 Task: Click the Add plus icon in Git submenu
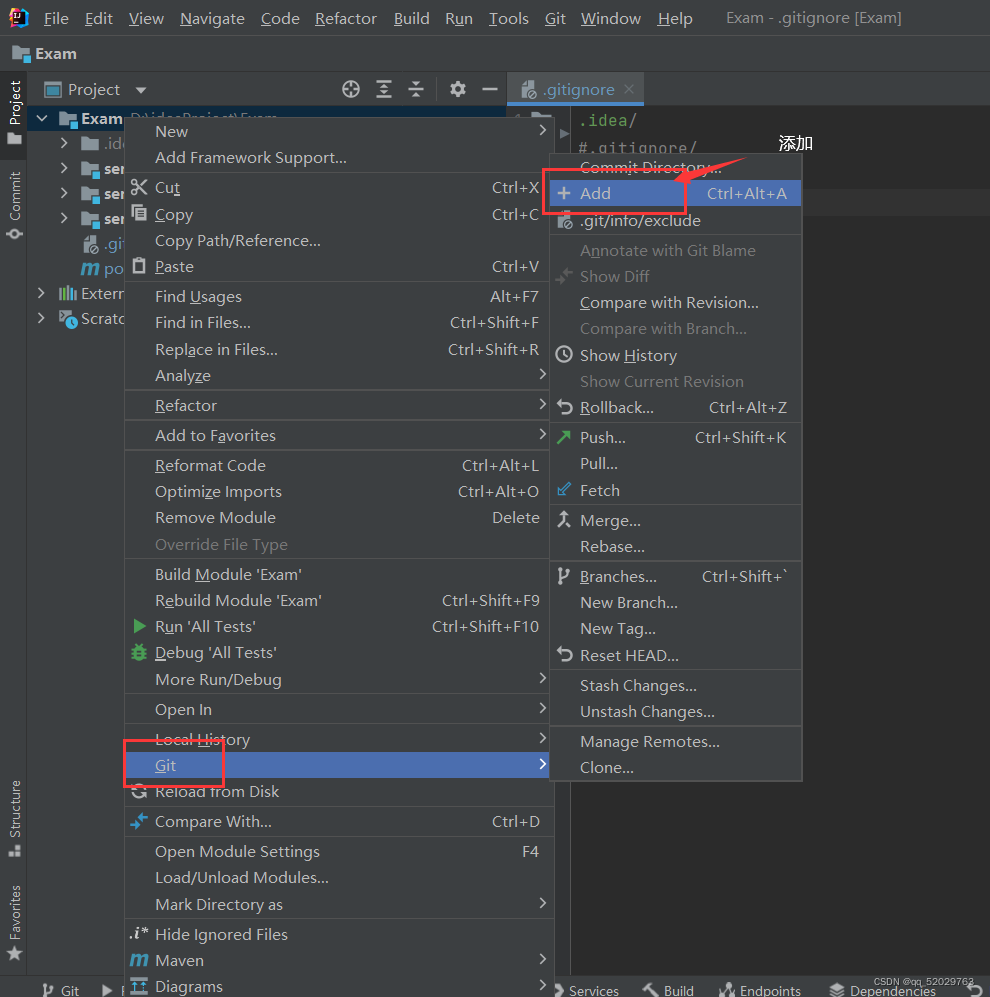point(564,193)
